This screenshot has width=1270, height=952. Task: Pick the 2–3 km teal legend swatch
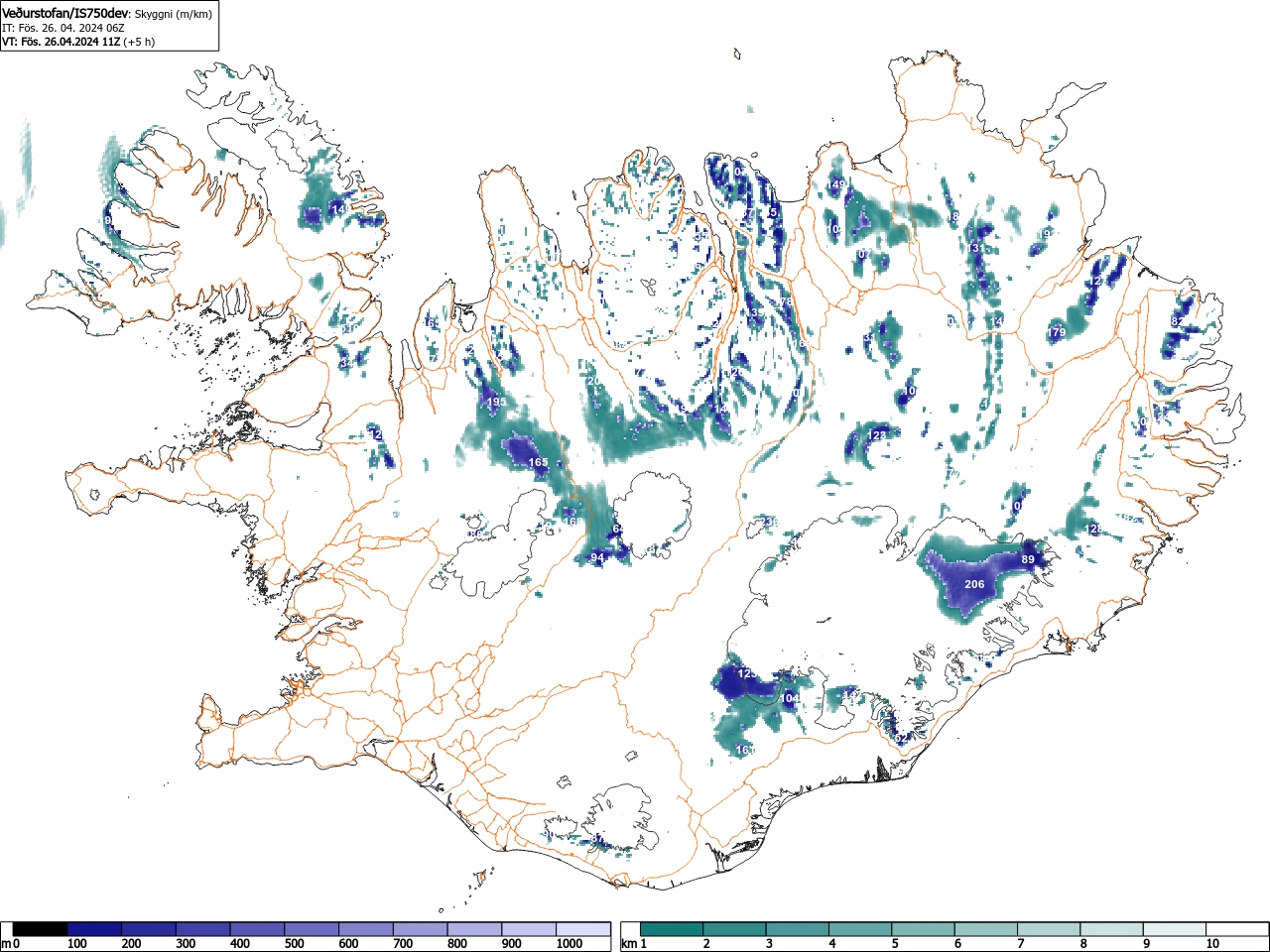pyautogui.click(x=735, y=929)
